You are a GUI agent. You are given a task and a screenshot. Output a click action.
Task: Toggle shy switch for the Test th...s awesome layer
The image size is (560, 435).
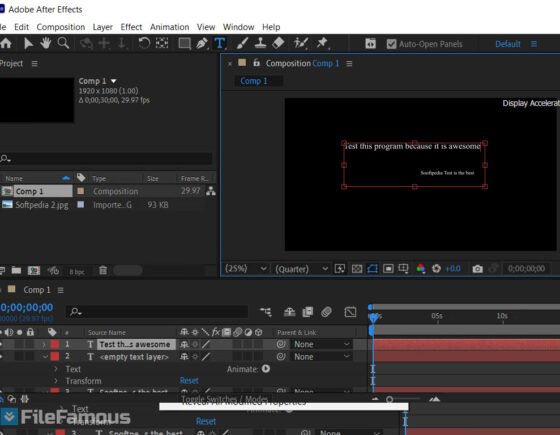coord(184,344)
